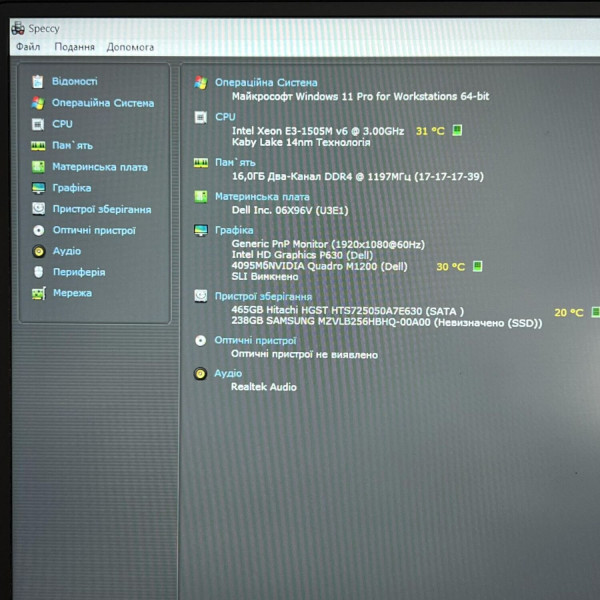Open Пристрої зберігання in the sidebar
This screenshot has height=600, width=600.
click(102, 209)
